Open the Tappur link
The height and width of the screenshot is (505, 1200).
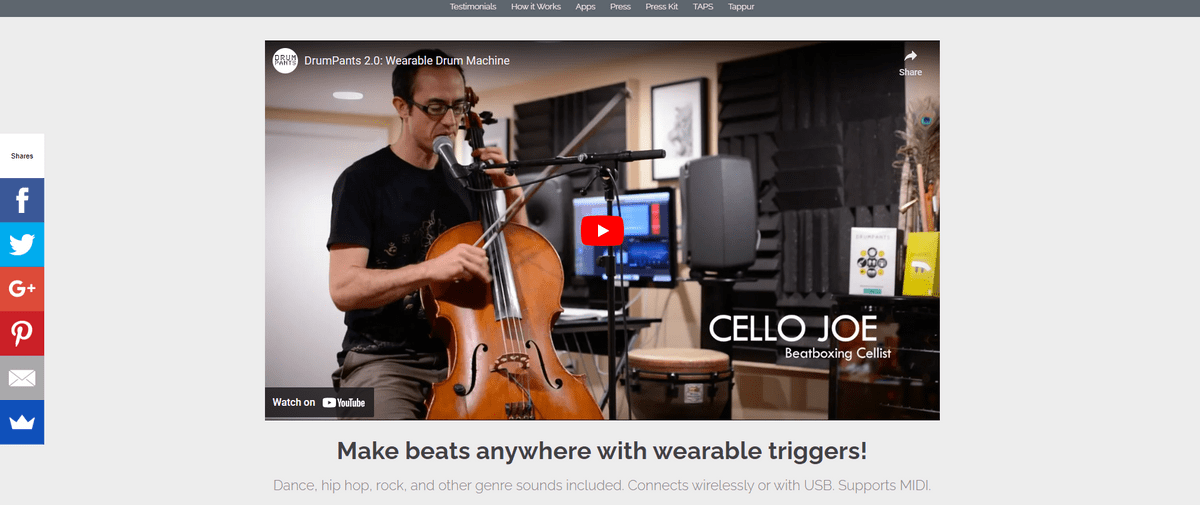(741, 7)
